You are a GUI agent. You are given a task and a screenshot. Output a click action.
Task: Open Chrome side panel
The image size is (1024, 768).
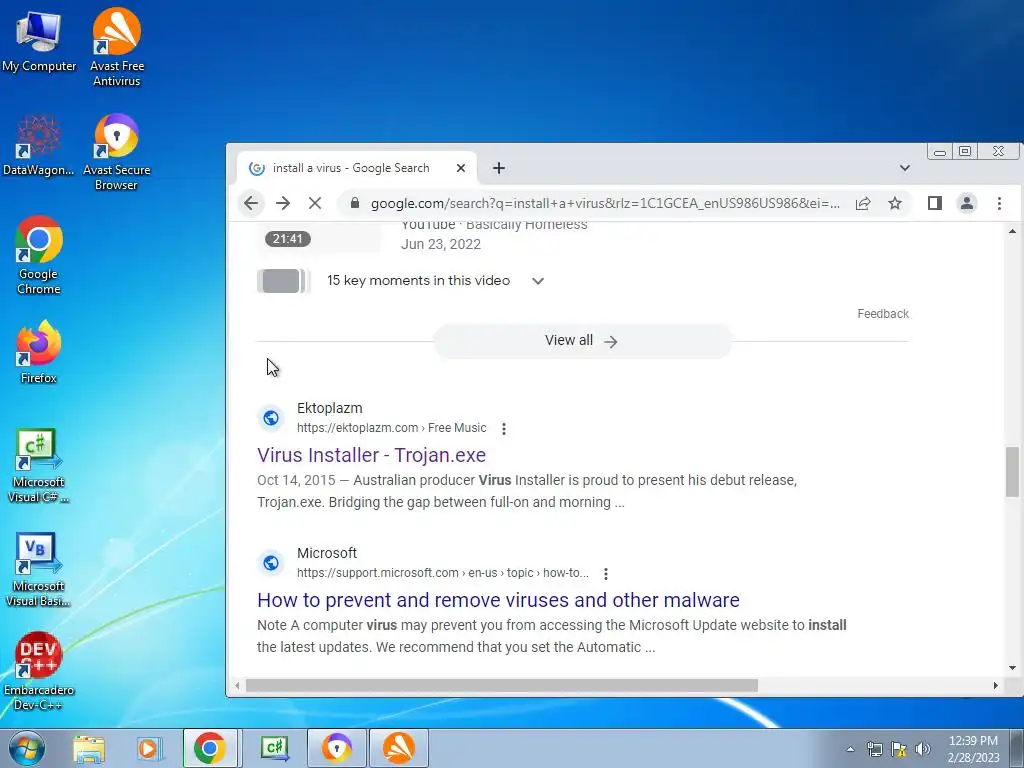click(x=935, y=203)
